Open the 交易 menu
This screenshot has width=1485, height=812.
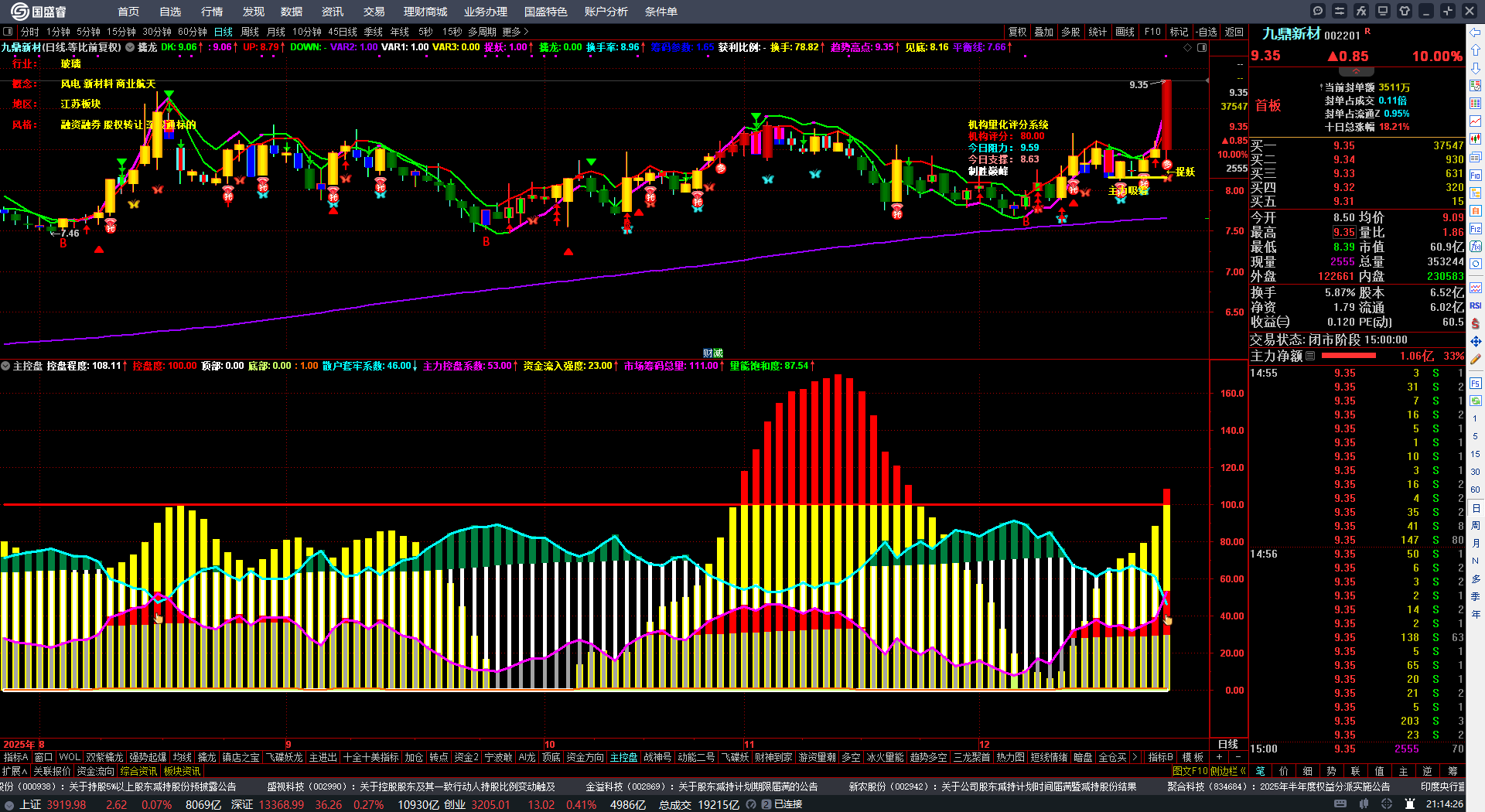click(x=374, y=12)
